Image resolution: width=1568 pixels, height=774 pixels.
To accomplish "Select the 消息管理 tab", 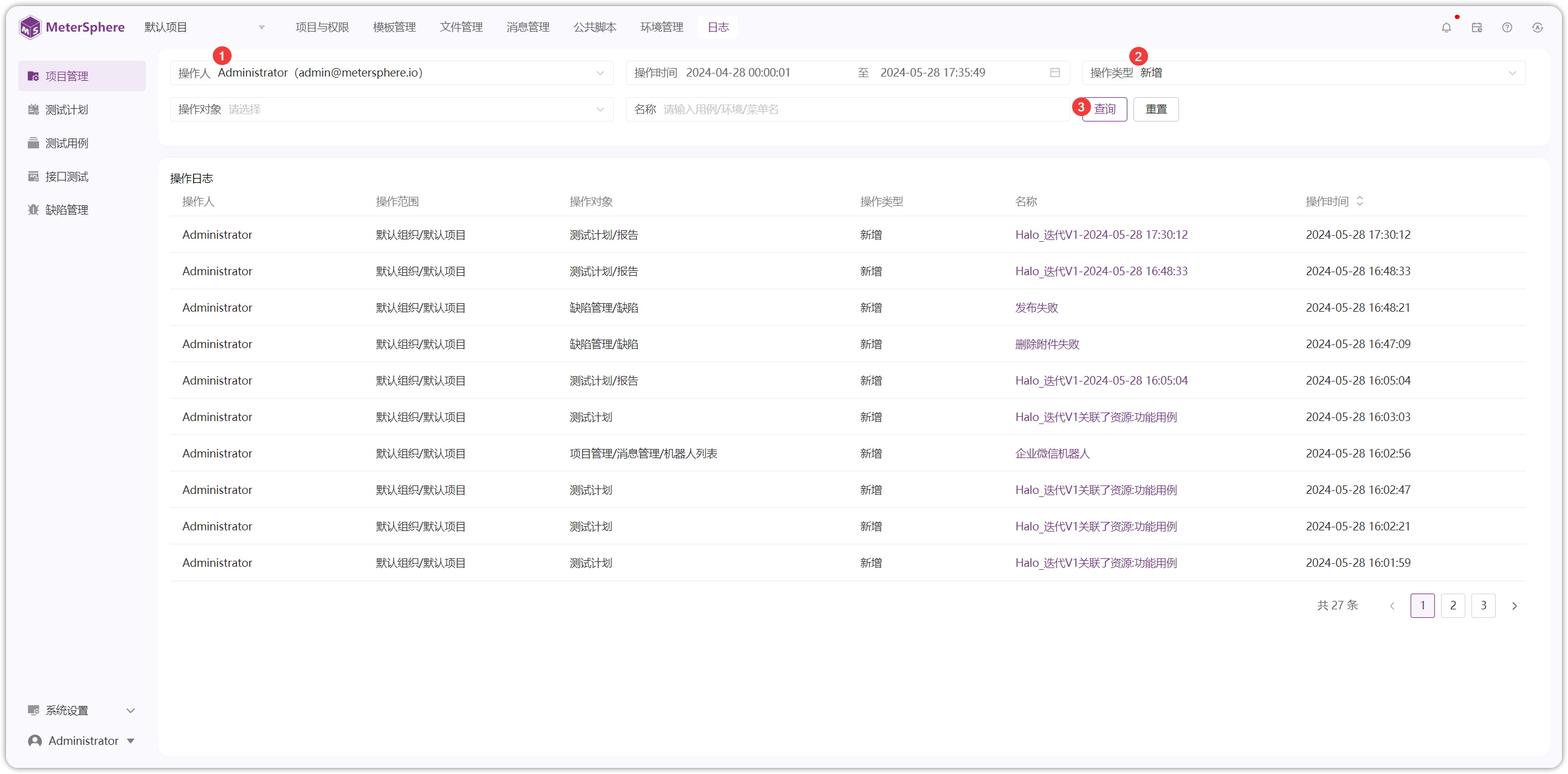I will click(x=528, y=27).
